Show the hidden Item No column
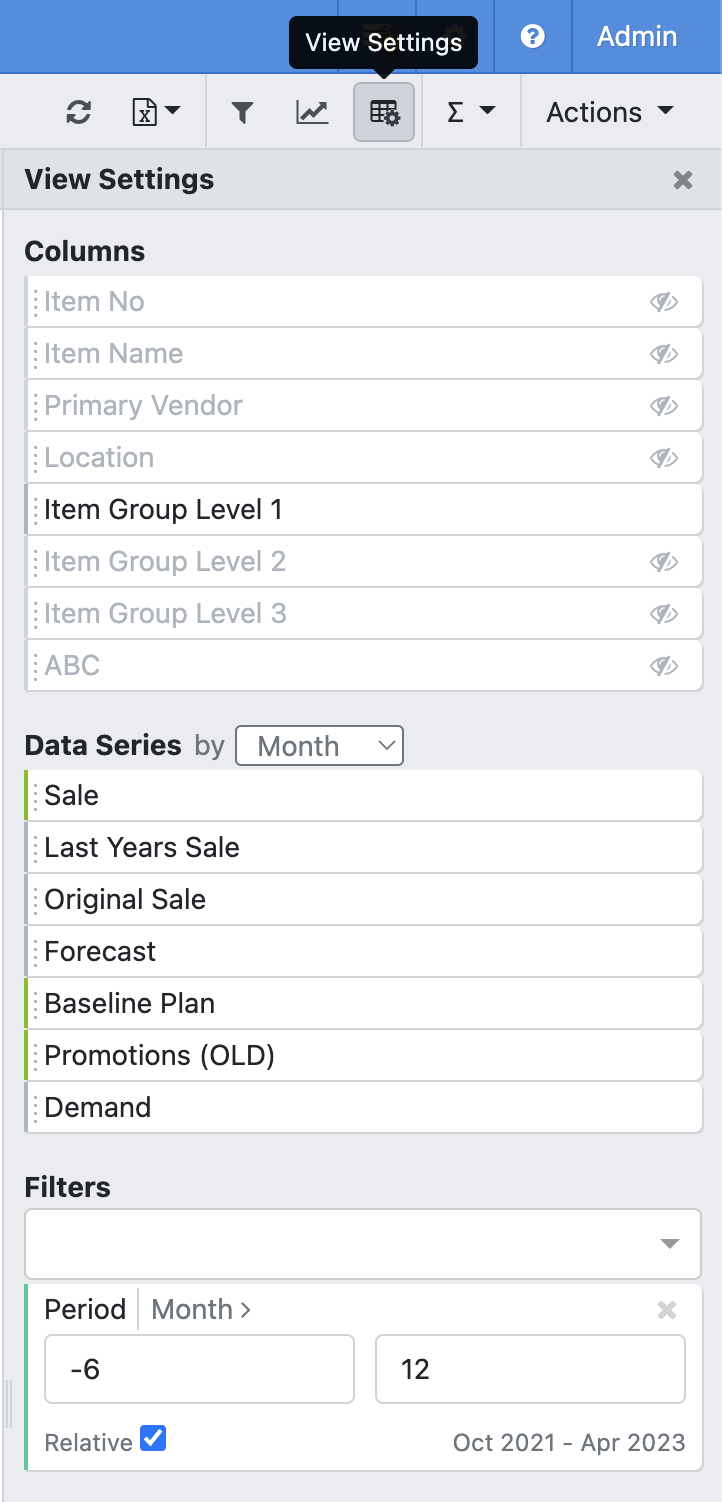The height and width of the screenshot is (1502, 722). pos(664,302)
